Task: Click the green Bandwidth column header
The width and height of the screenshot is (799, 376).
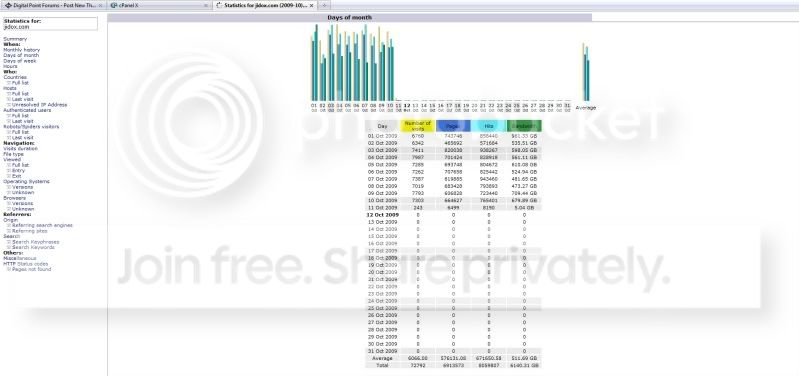Action: [524, 126]
